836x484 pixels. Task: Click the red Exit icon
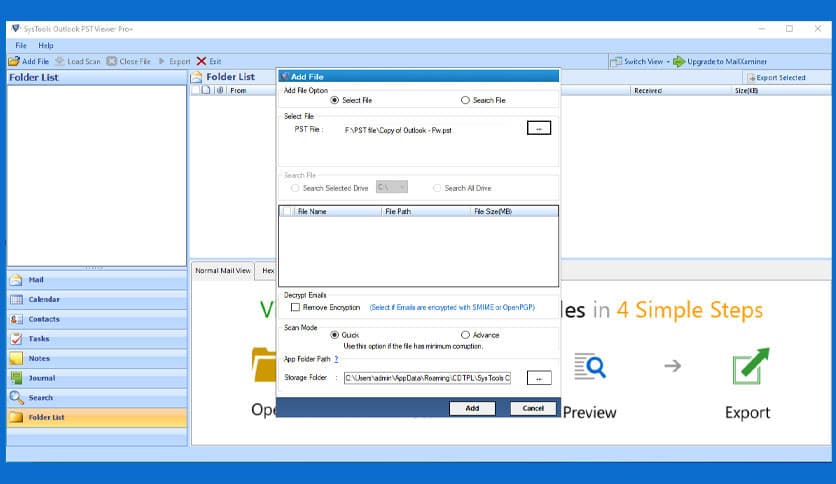coord(202,61)
